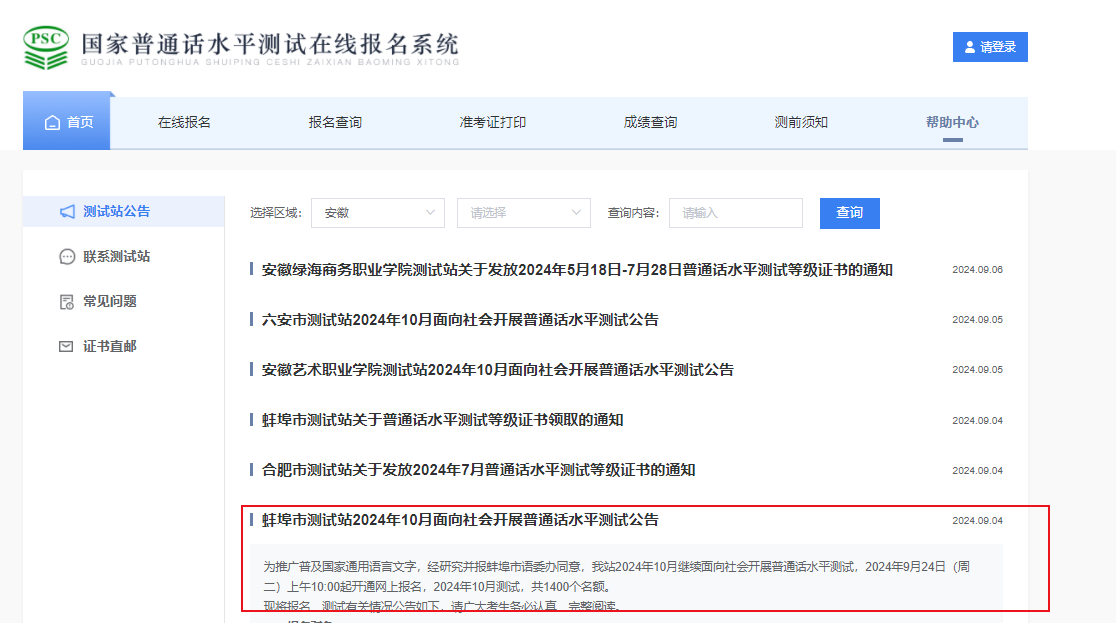Click date 2024.09.06 of 安徽绿海 notice
Viewport: 1116px width, 623px height.
(977, 270)
